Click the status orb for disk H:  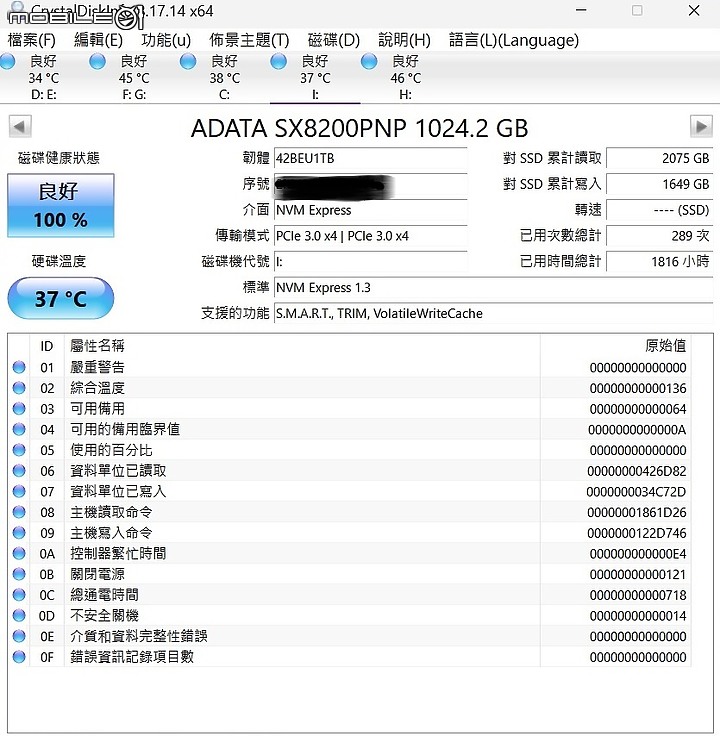[x=369, y=61]
